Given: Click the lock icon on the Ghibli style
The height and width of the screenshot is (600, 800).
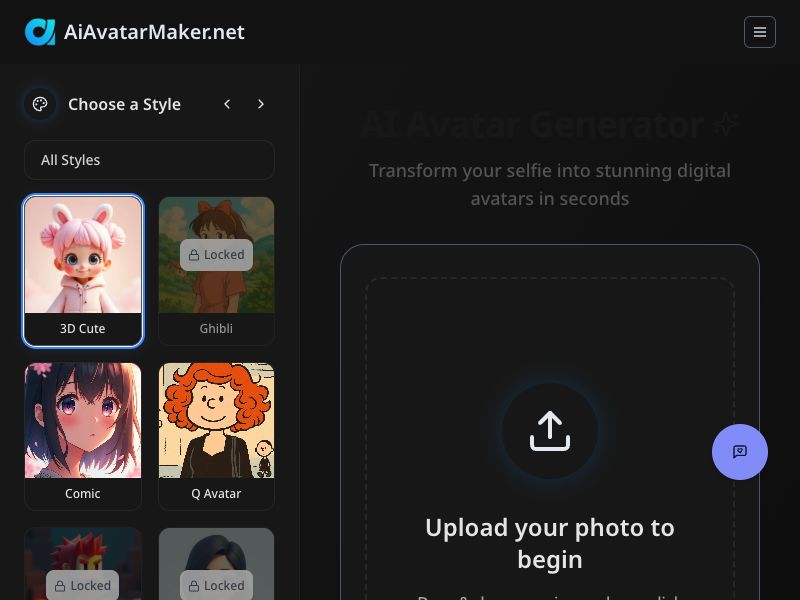Looking at the screenshot, I should [196, 255].
